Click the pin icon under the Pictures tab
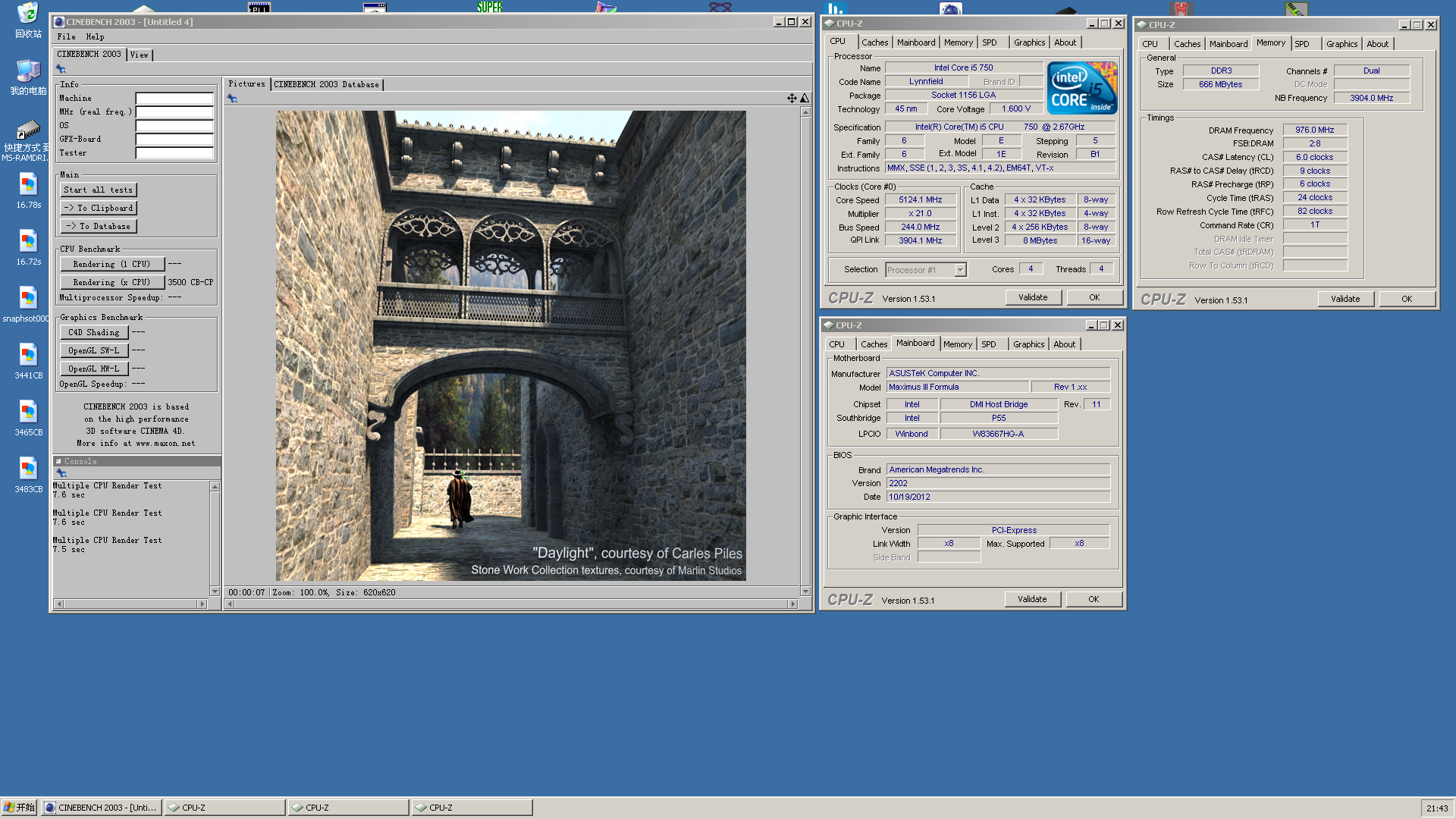Viewport: 1456px width, 819px height. tap(232, 99)
